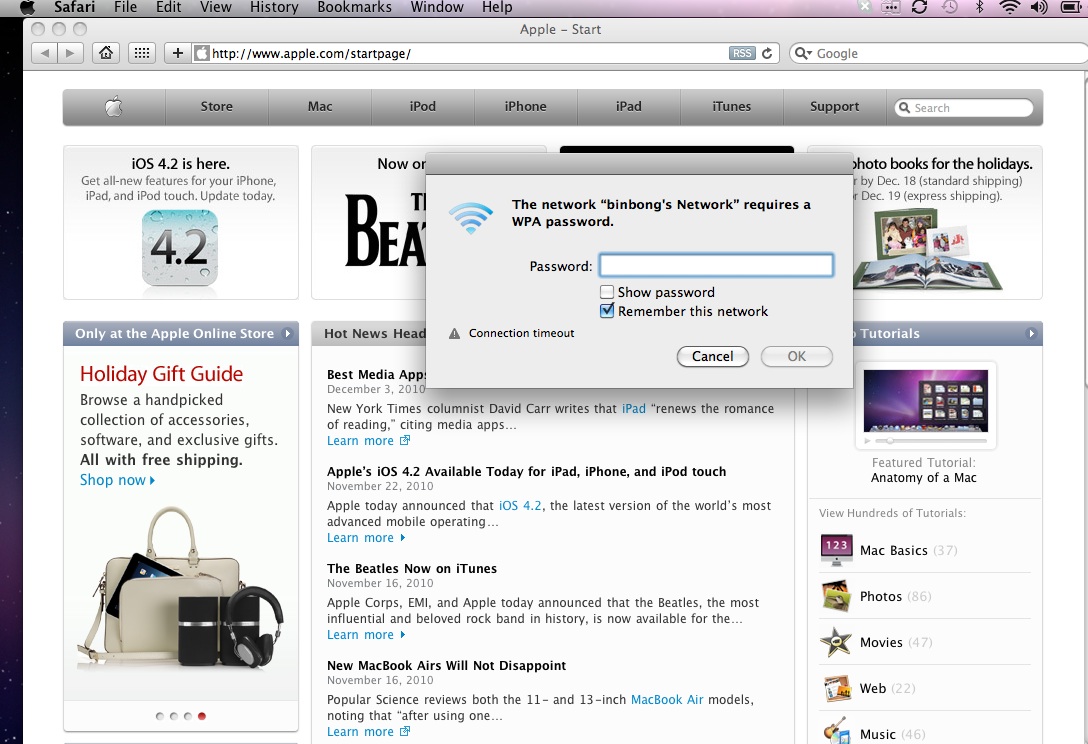Open the Safari menu
The image size is (1088, 744).
(x=74, y=8)
